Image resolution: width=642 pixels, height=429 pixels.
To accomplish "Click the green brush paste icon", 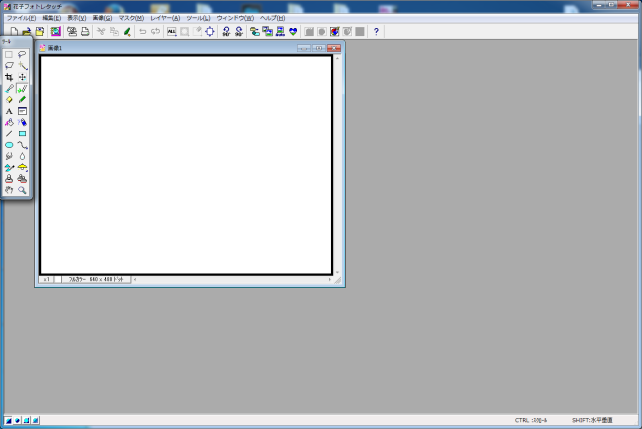I will point(127,32).
